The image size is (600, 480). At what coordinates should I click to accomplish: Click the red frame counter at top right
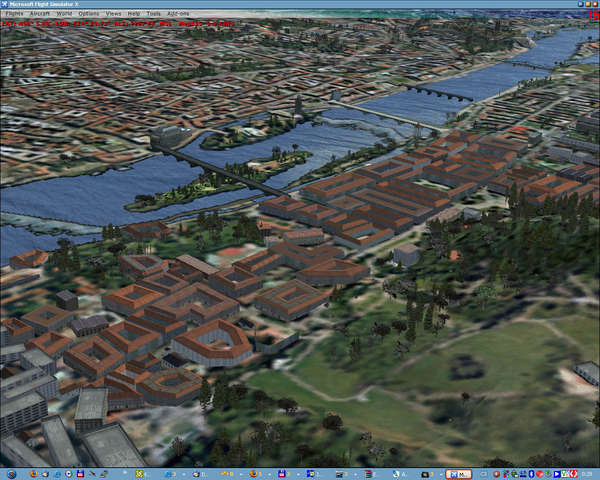(594, 15)
